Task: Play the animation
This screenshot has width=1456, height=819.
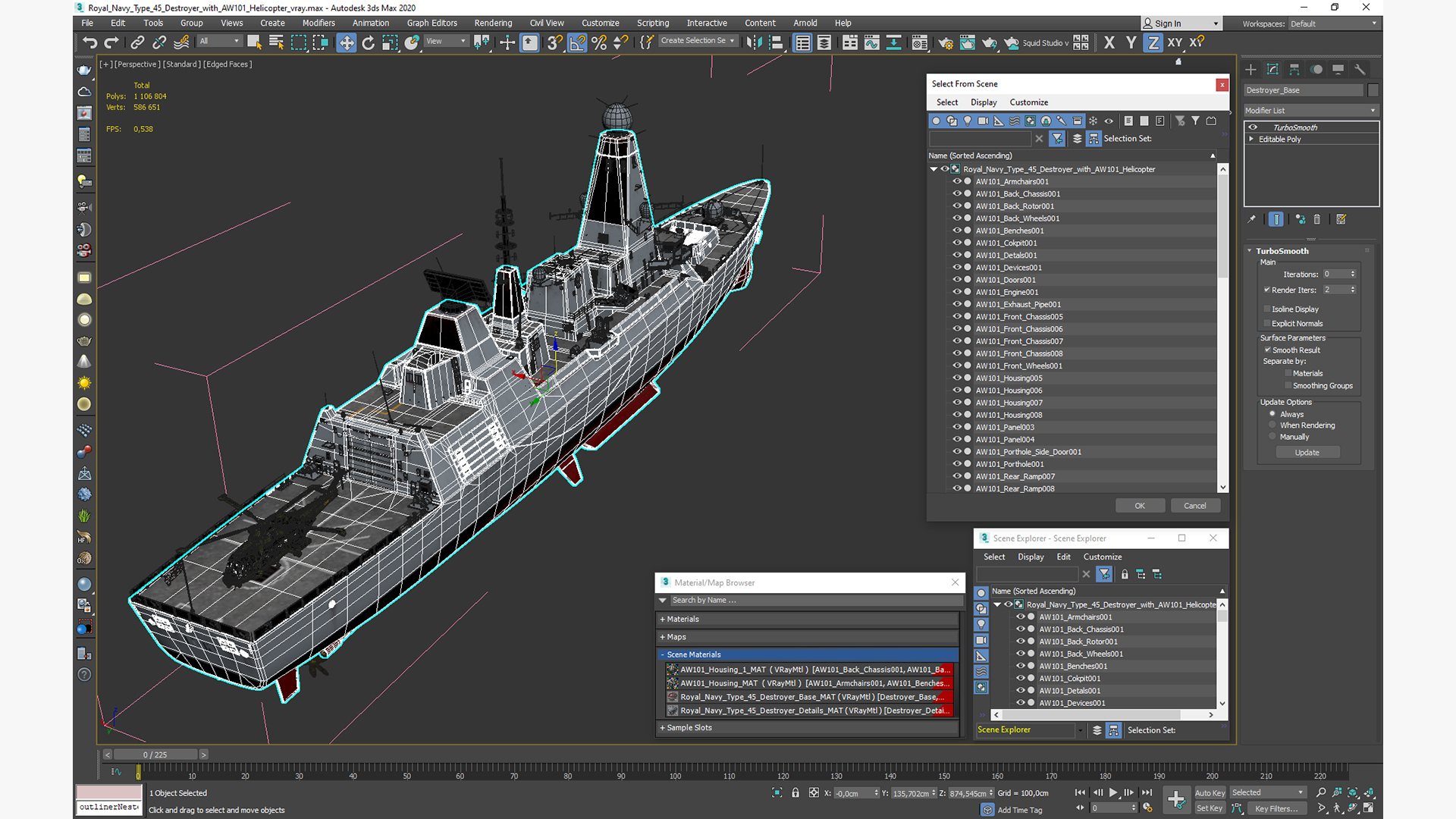Action: [x=1113, y=792]
